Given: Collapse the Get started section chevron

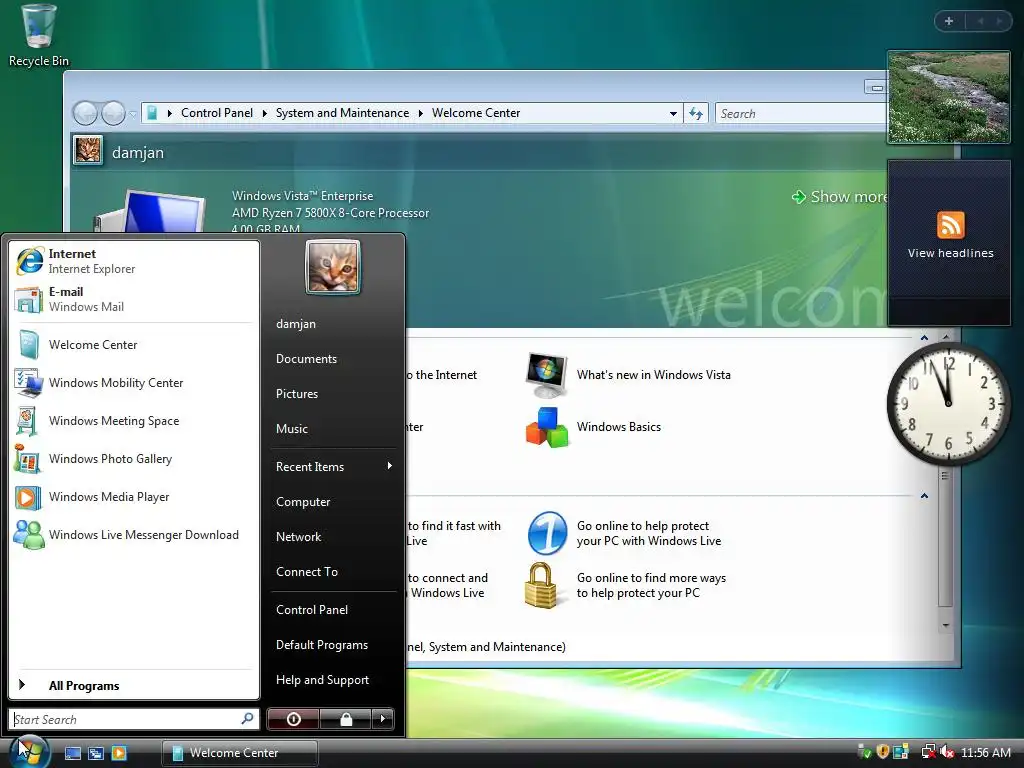Looking at the screenshot, I should point(924,338).
